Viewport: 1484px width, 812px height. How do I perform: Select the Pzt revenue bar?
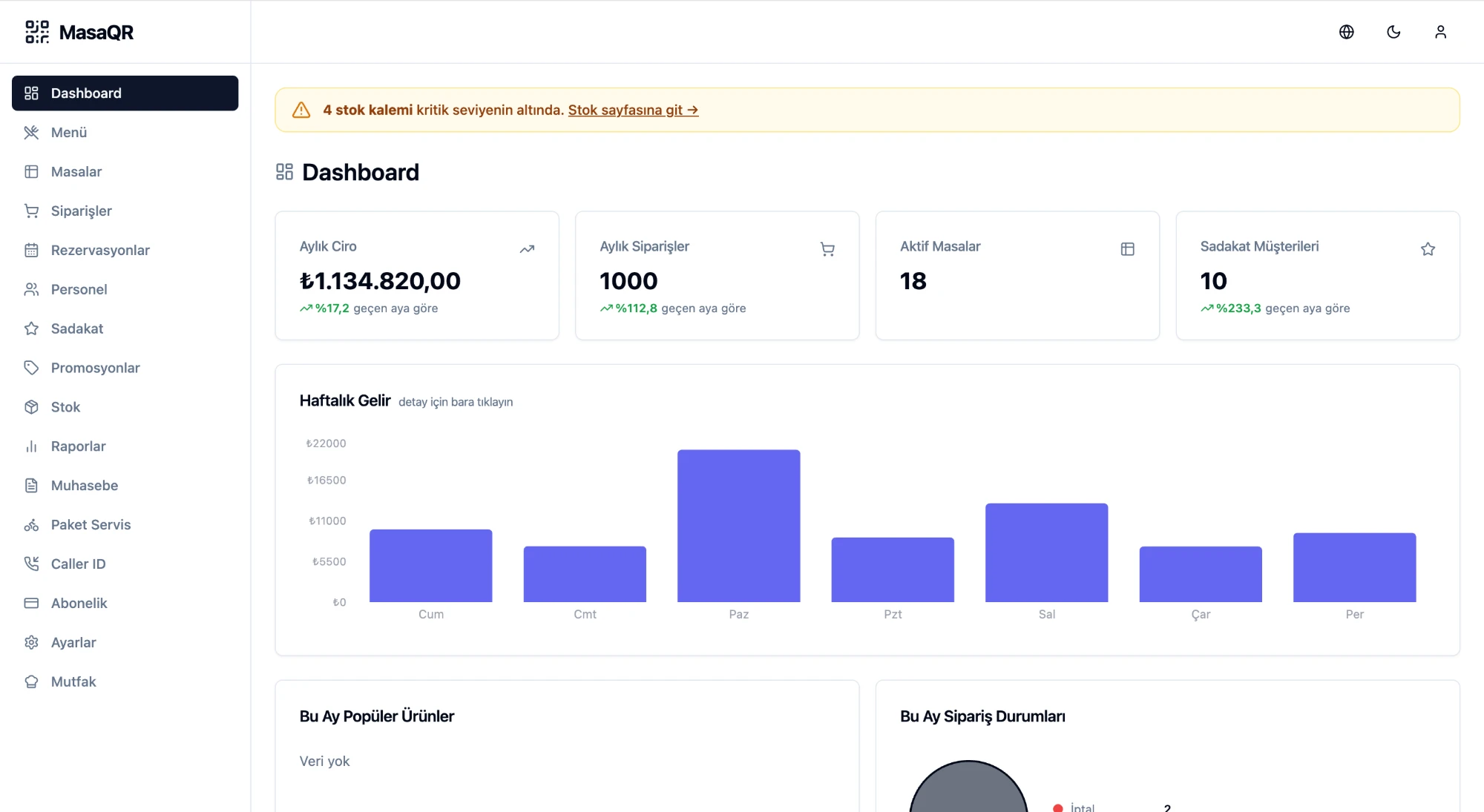893,570
